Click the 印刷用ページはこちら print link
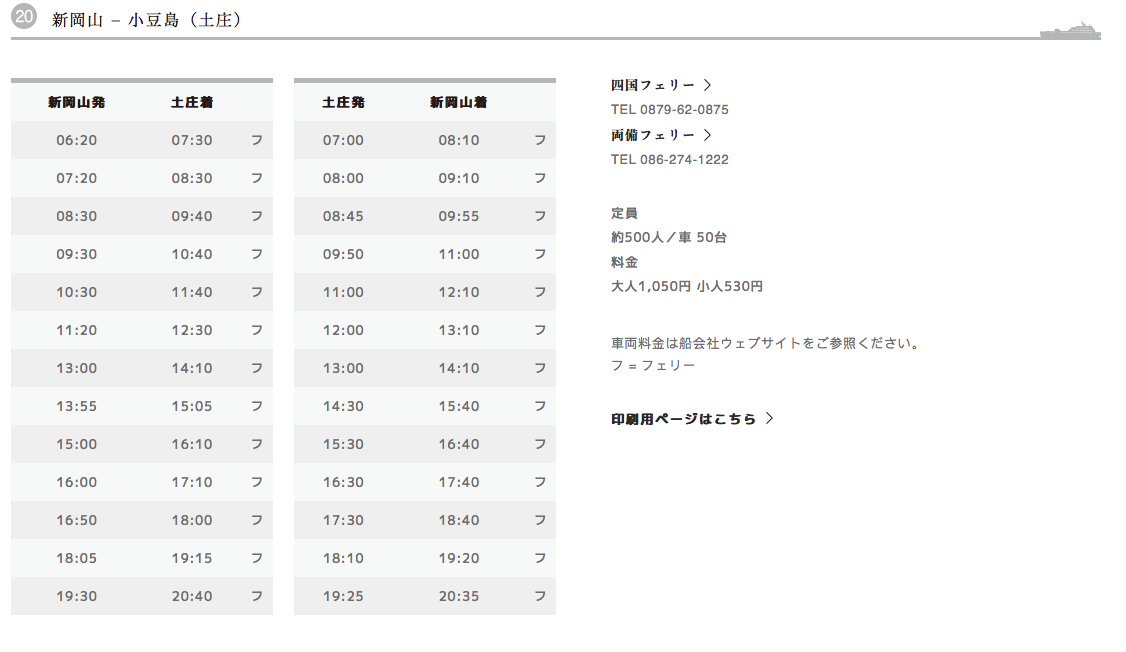The width and height of the screenshot is (1126, 652). (692, 419)
